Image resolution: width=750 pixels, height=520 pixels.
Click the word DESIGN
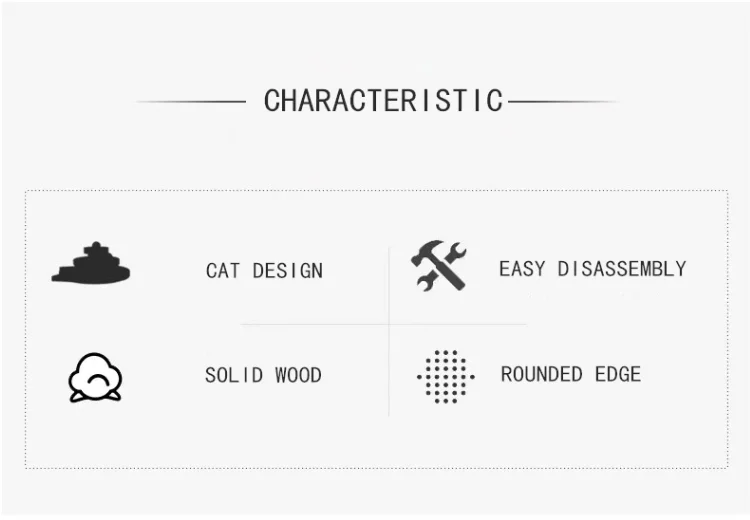pos(287,270)
